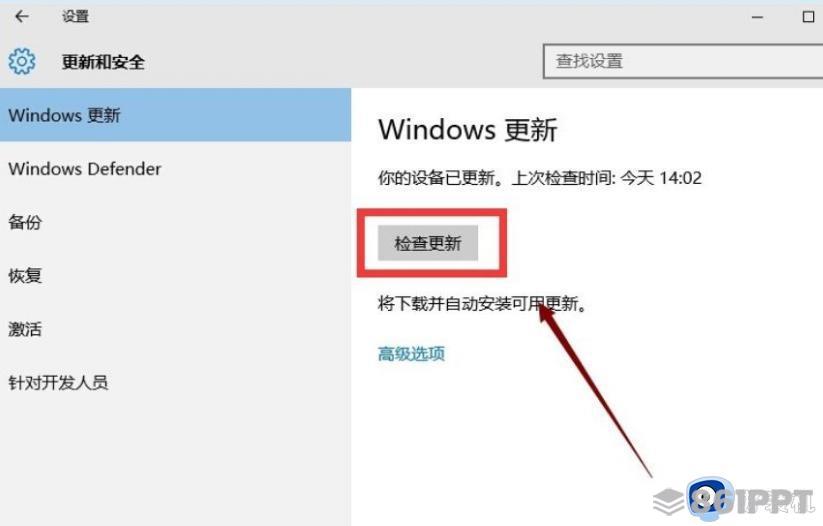
Task: Click the stacked layers watermark icon
Action: 668,501
